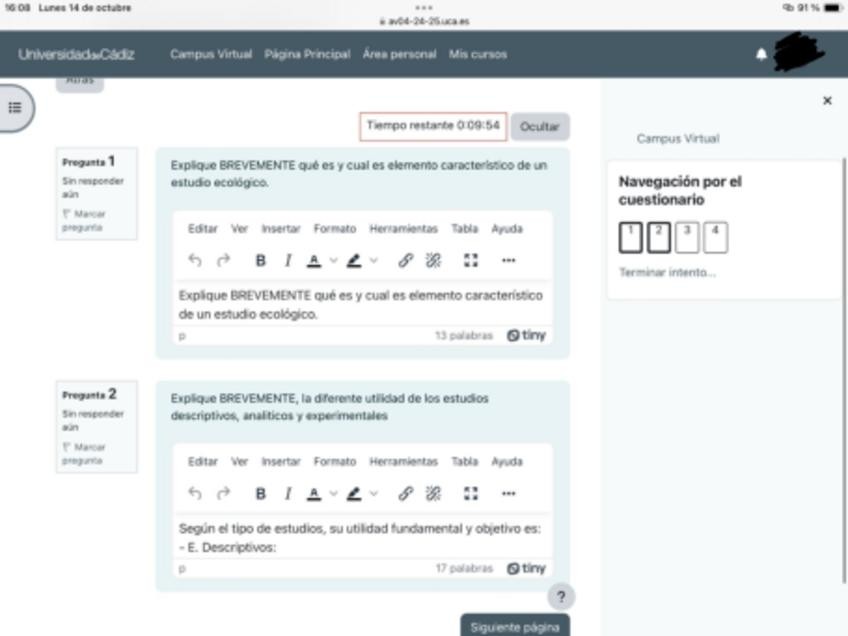848x636 pixels.
Task: Open Mis cursos in navigation bar
Action: (x=478, y=54)
